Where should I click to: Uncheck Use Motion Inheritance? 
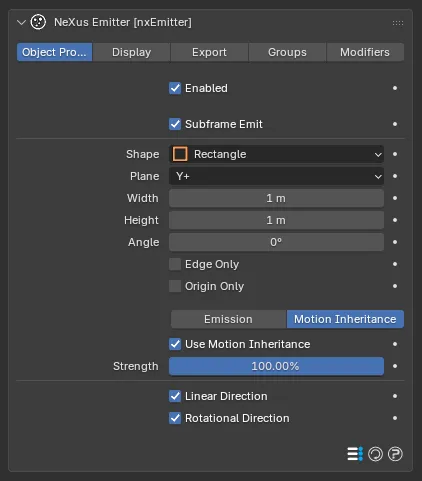[x=175, y=344]
